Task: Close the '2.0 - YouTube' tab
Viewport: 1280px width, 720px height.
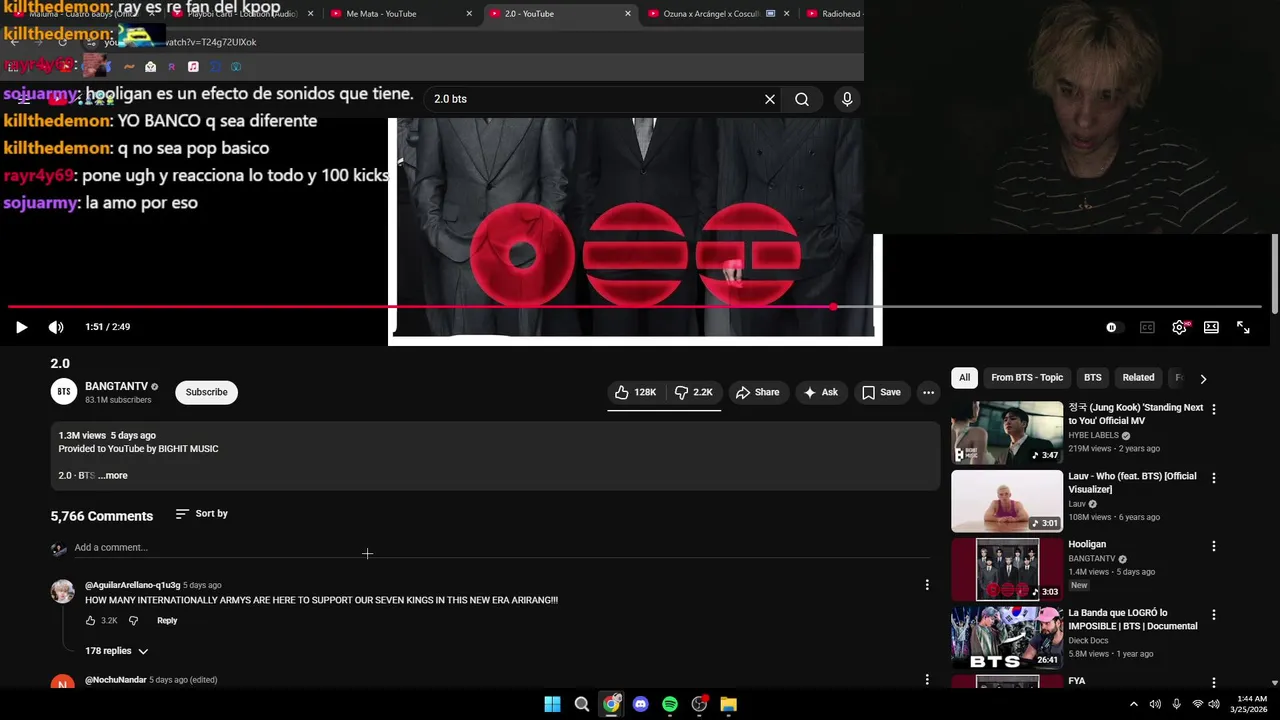Action: pos(628,14)
